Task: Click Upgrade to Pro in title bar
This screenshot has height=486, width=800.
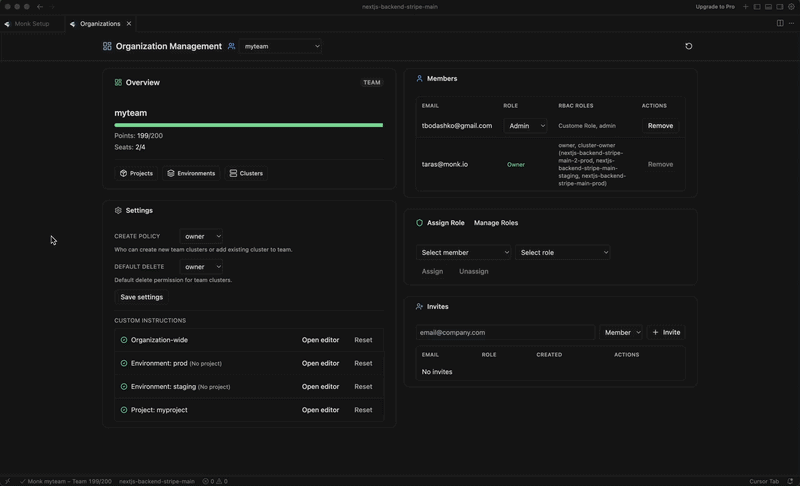Action: click(x=715, y=7)
